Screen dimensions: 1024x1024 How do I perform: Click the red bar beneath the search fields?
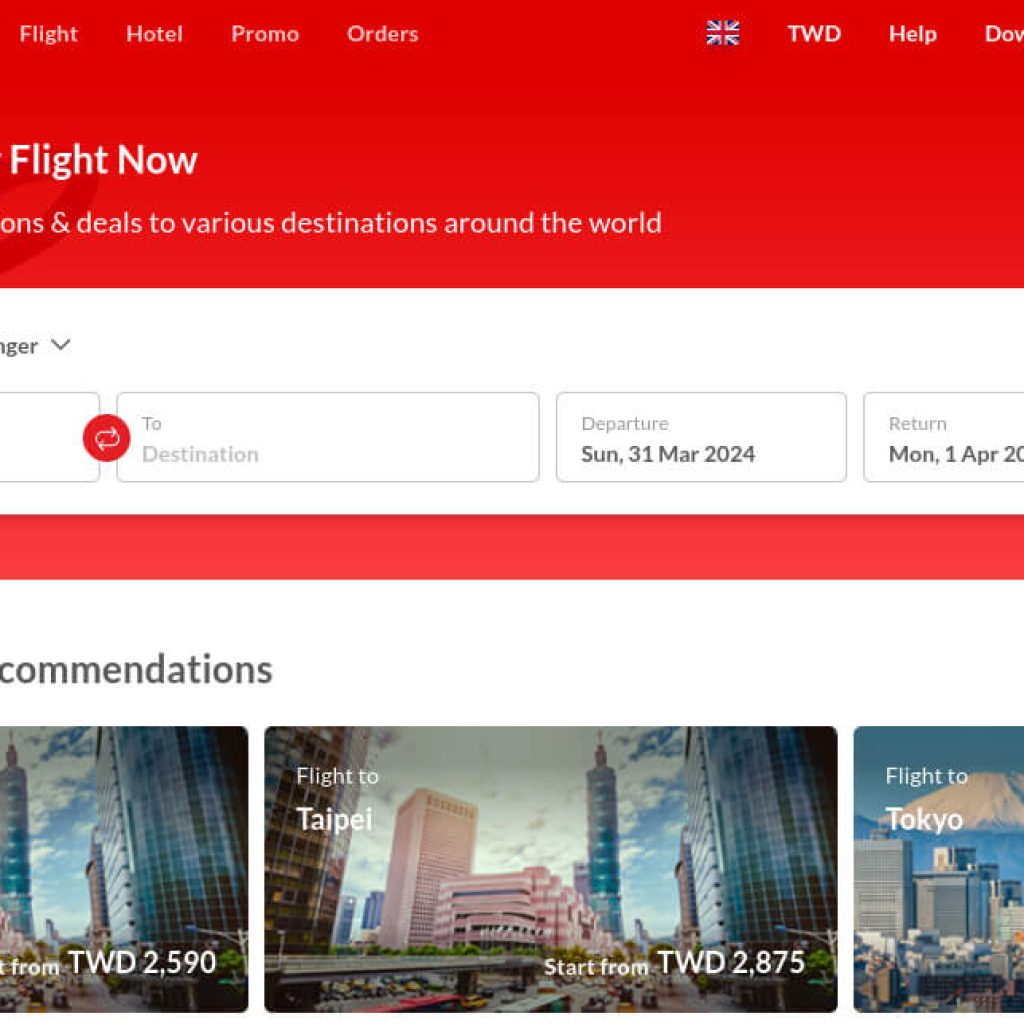[512, 547]
